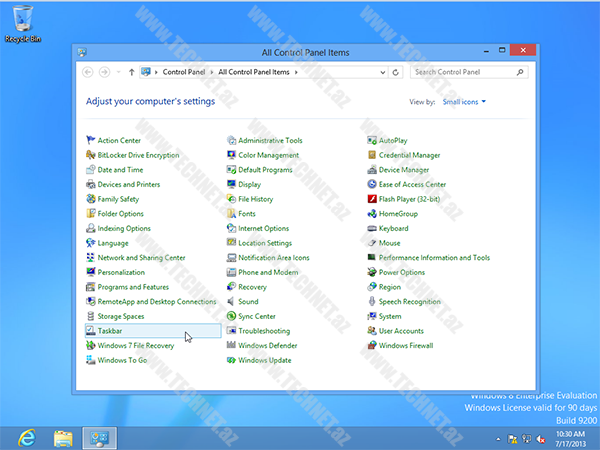Open Performance Information and Tools link
The width and height of the screenshot is (600, 450).
click(434, 258)
